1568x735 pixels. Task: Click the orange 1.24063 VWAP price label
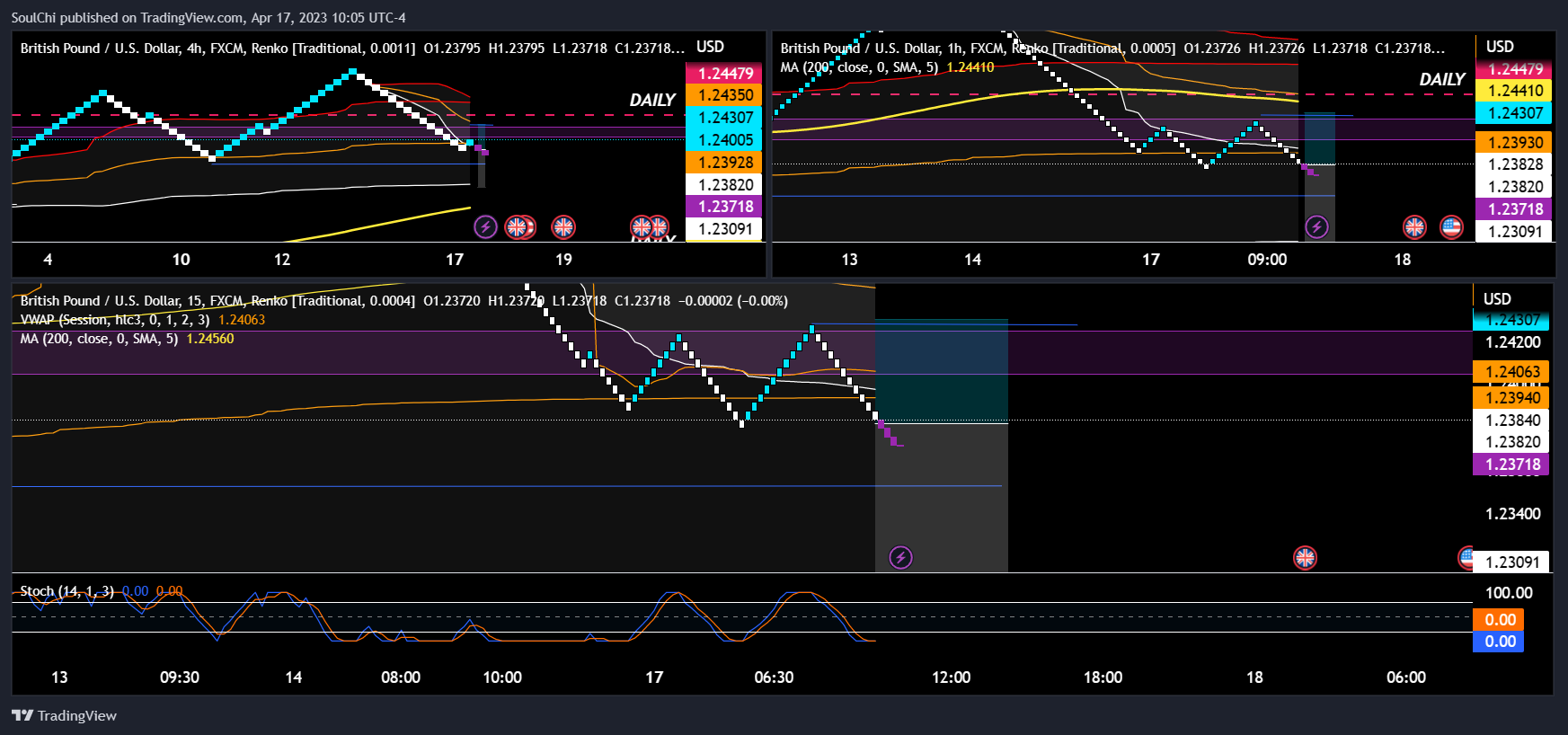pos(1512,372)
